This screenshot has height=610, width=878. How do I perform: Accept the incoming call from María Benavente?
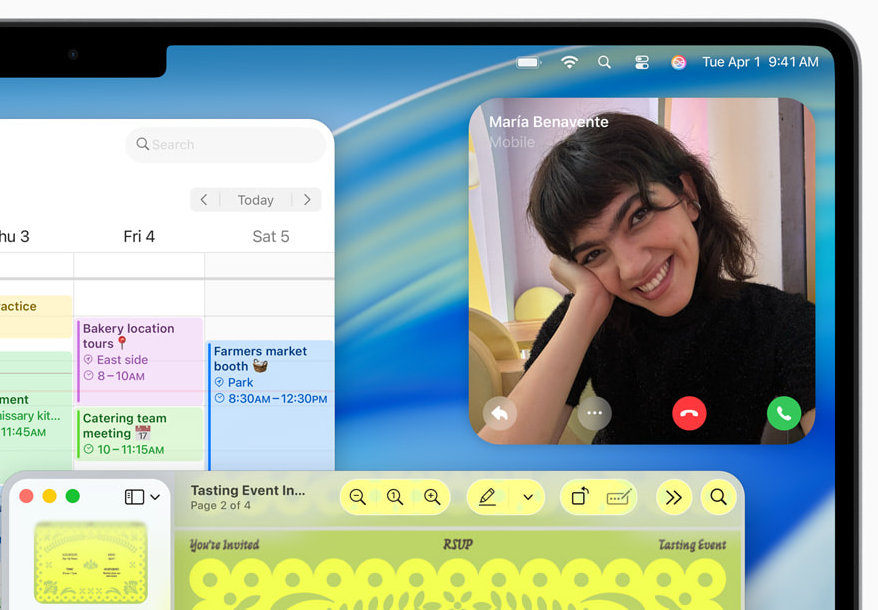point(783,413)
